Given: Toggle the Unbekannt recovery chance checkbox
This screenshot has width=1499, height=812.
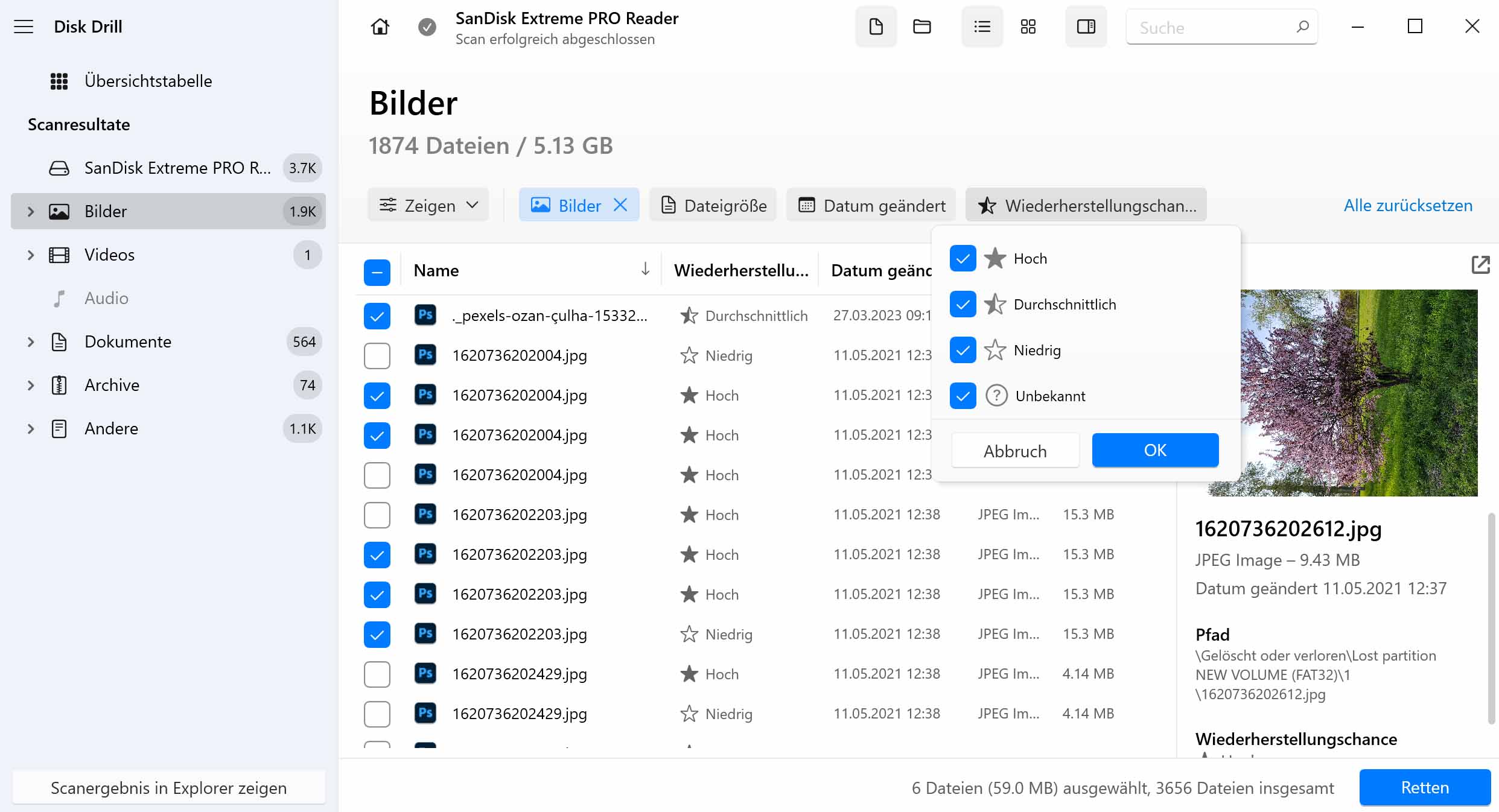Looking at the screenshot, I should coord(963,396).
